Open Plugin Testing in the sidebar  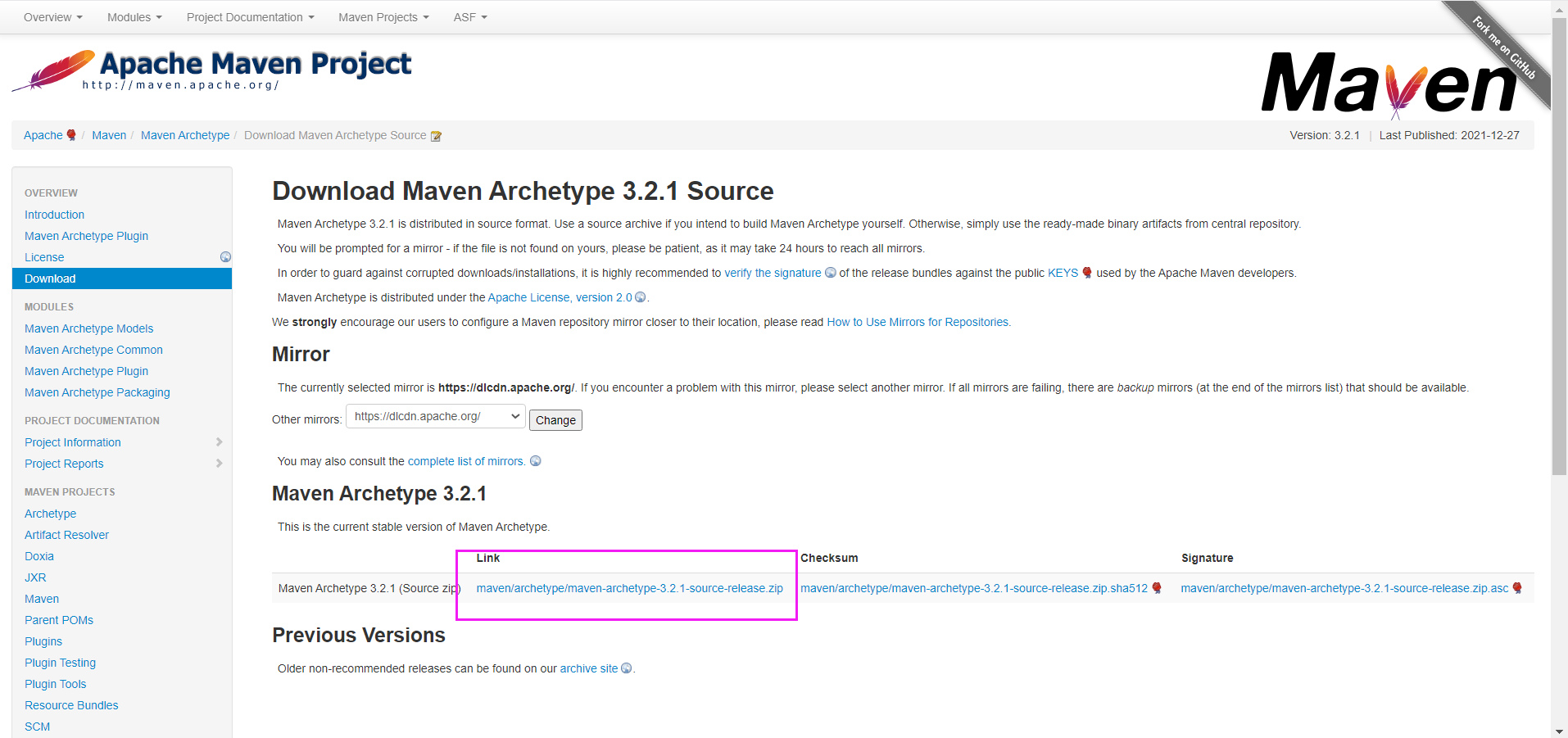pyautogui.click(x=60, y=663)
